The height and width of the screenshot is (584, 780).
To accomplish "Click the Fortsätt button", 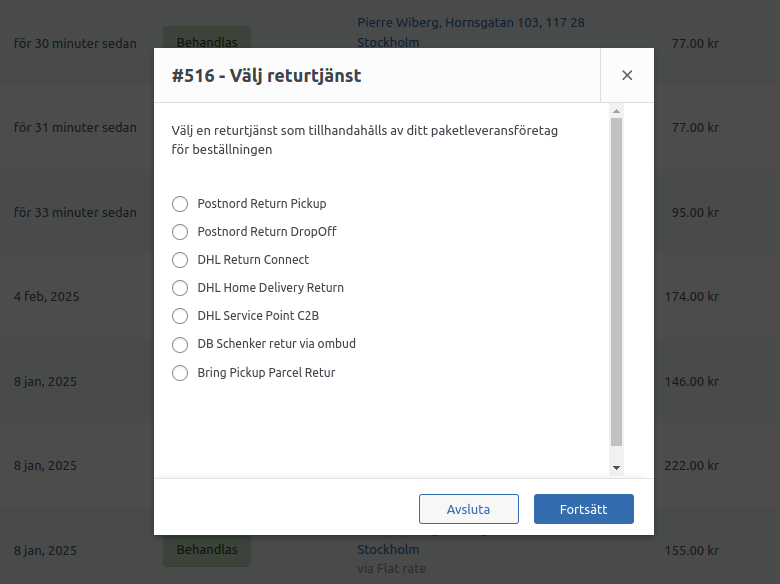I will coord(583,509).
